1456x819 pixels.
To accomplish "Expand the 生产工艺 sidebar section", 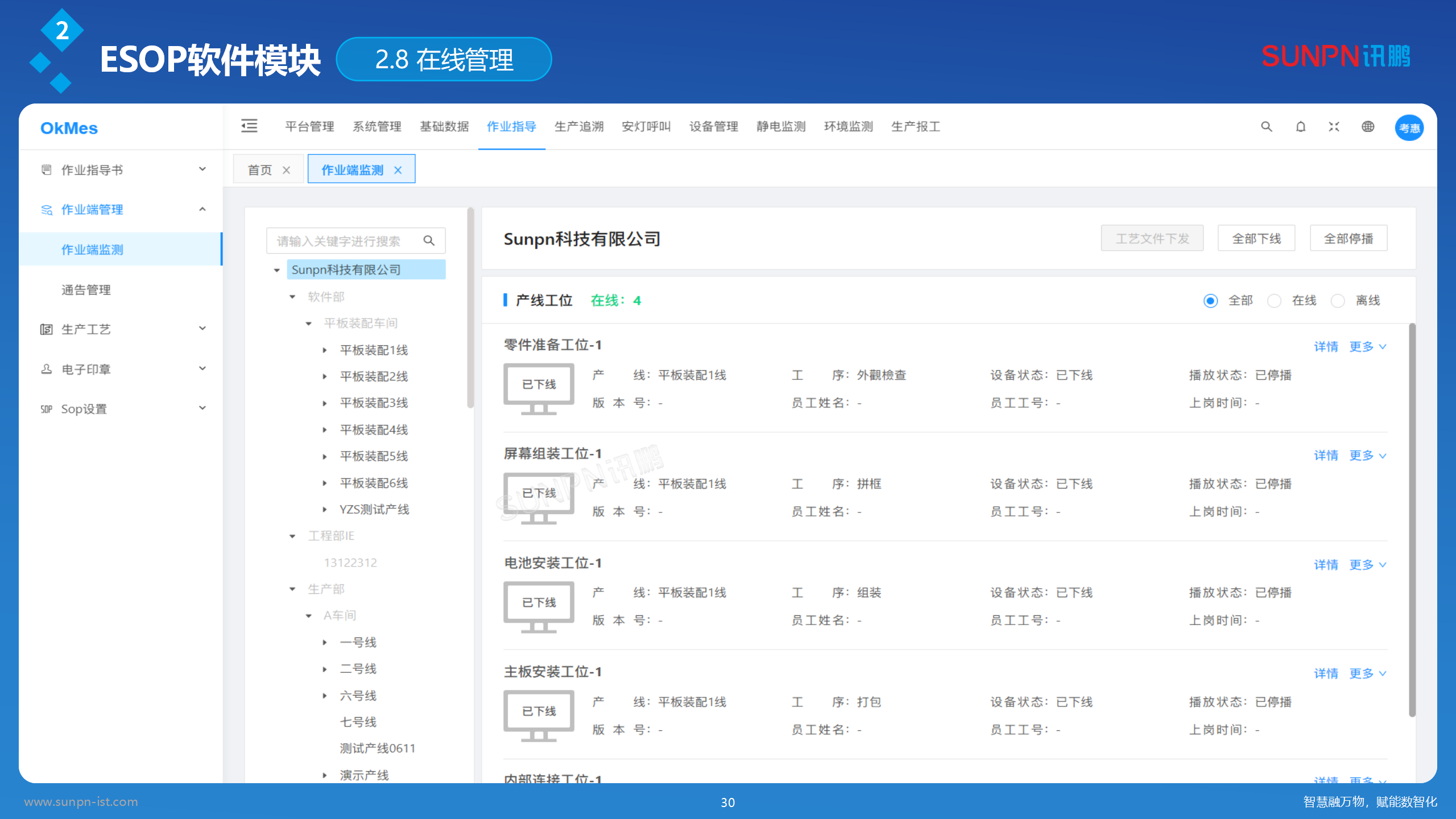I will click(x=202, y=328).
